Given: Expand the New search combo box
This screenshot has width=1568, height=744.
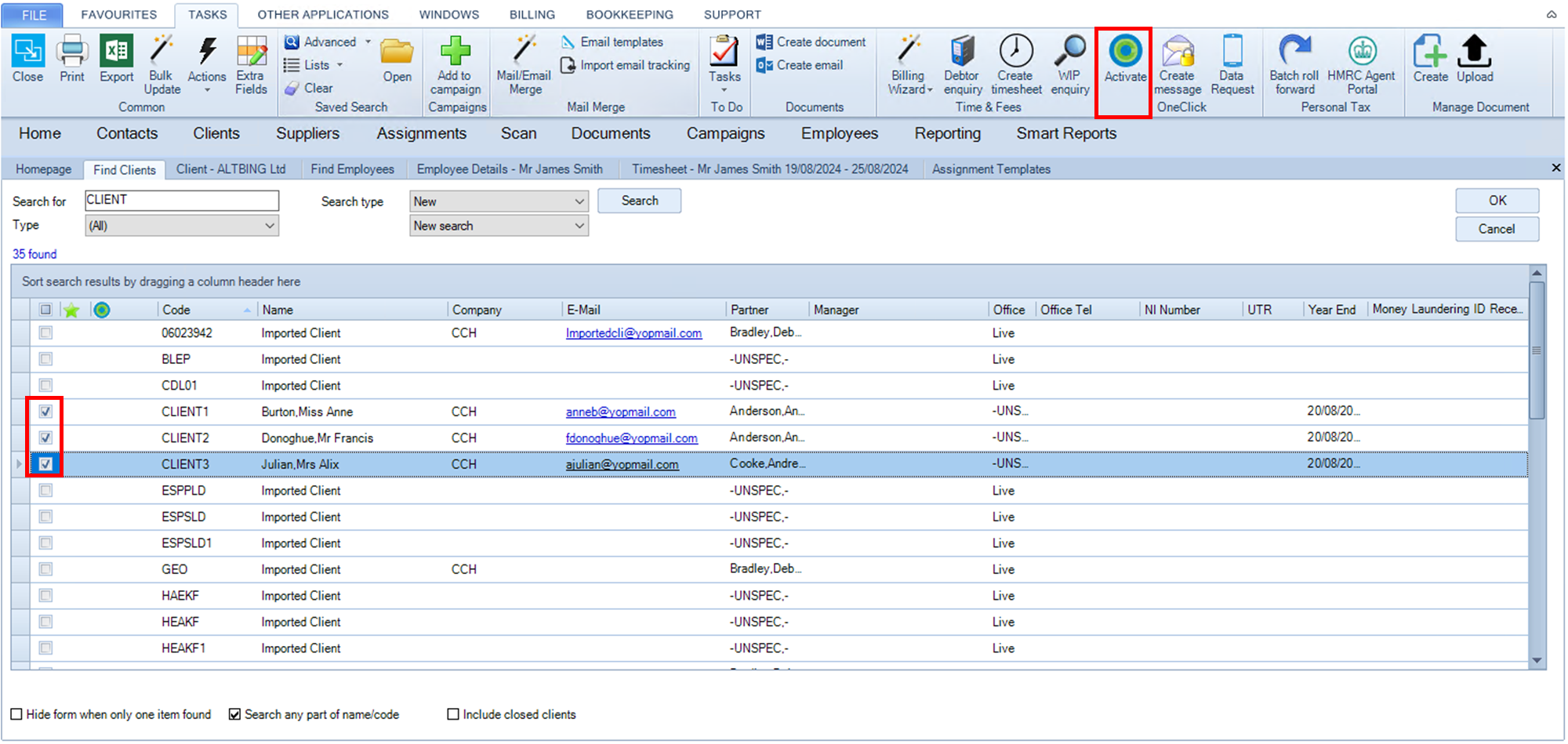Looking at the screenshot, I should [x=499, y=226].
